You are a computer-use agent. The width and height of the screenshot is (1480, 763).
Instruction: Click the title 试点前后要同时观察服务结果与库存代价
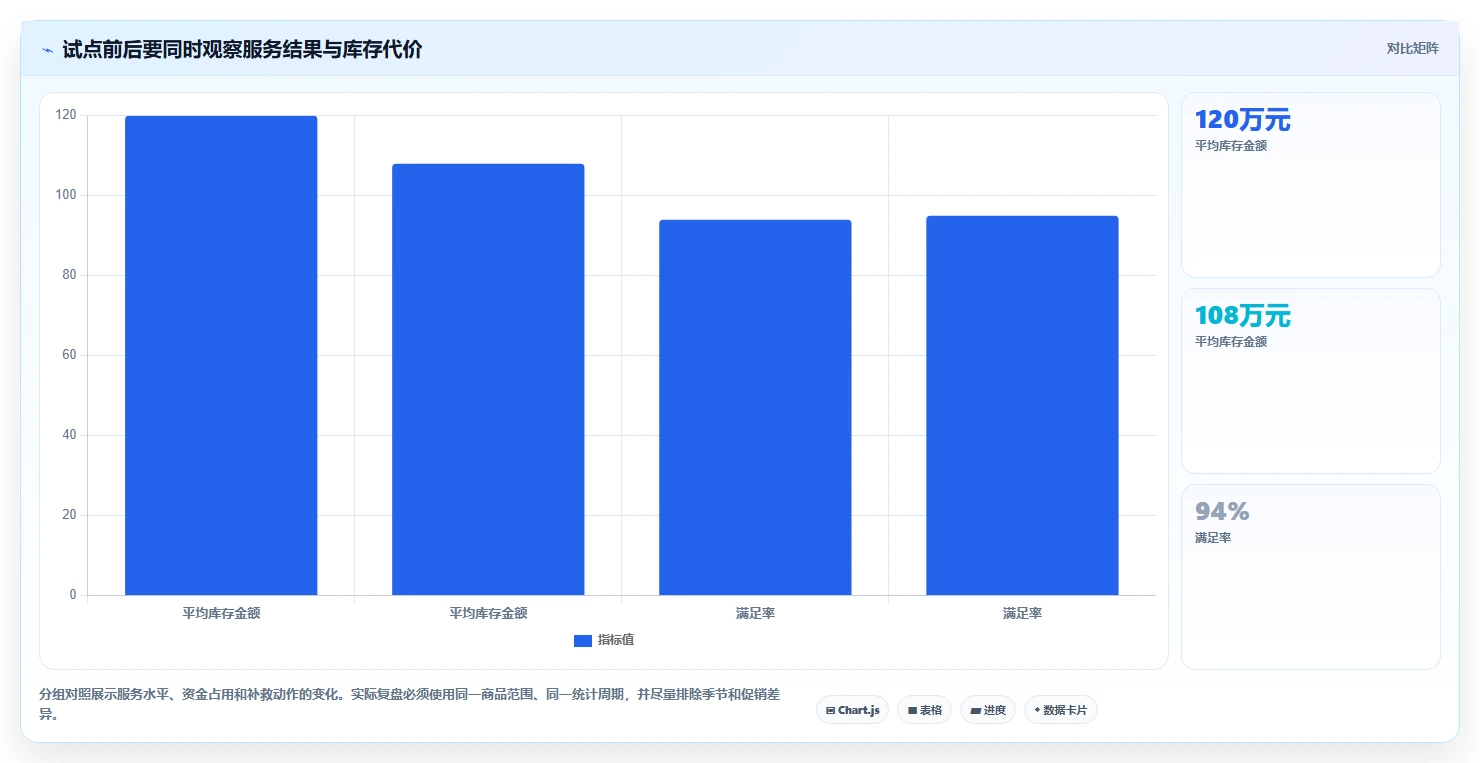(x=242, y=49)
